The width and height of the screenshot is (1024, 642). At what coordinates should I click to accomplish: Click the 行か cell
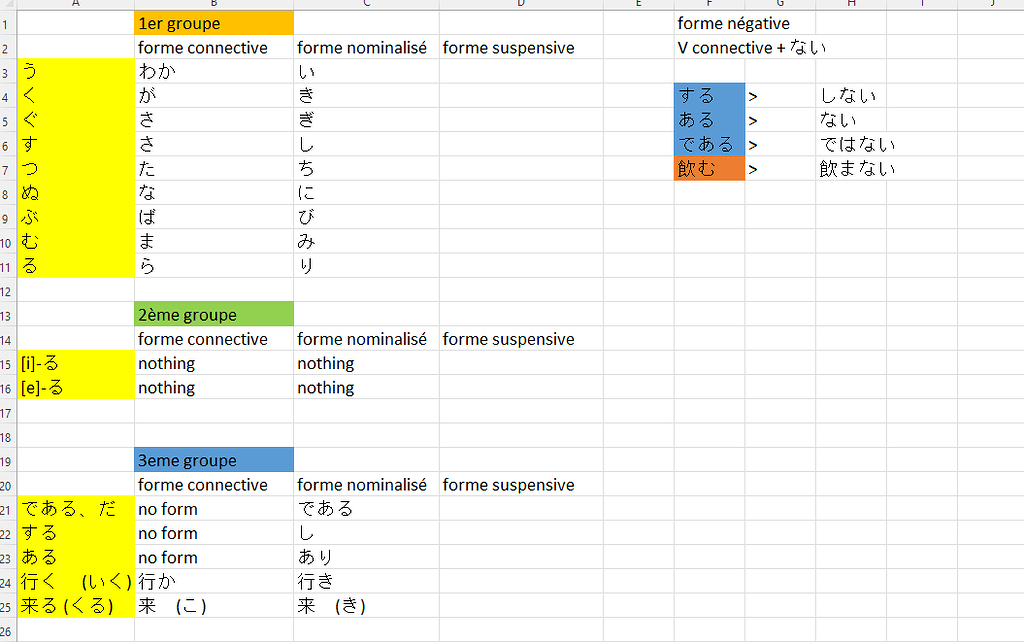pyautogui.click(x=214, y=581)
